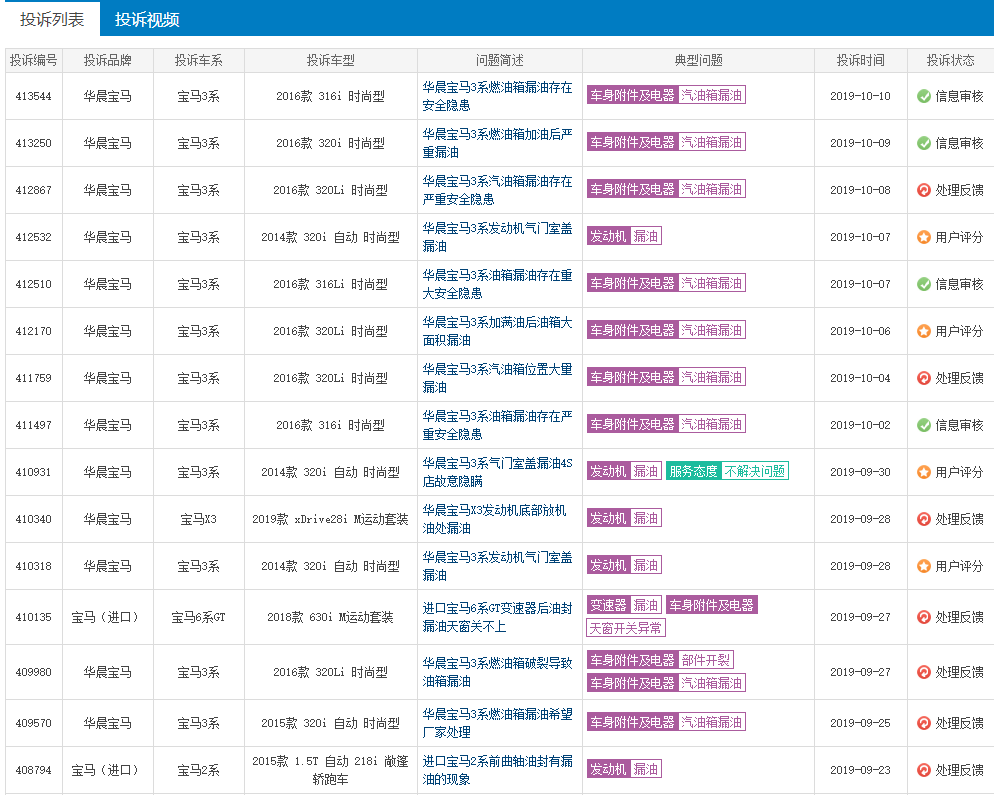Select the 投诉列表 tab

(52, 19)
